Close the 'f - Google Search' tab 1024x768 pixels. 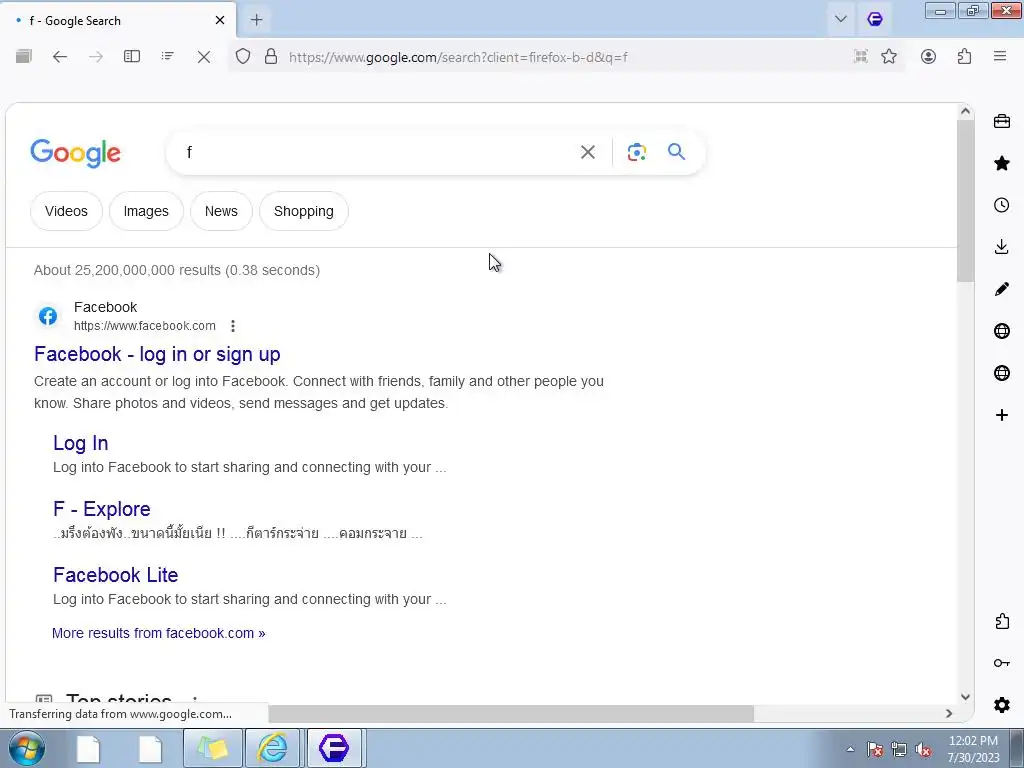(220, 20)
